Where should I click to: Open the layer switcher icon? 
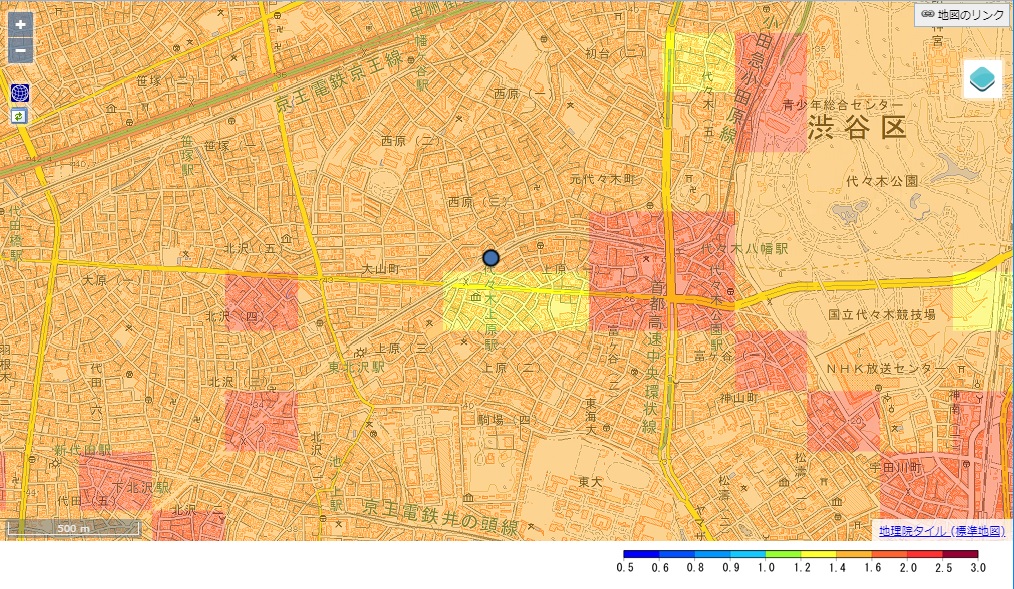[x=982, y=79]
